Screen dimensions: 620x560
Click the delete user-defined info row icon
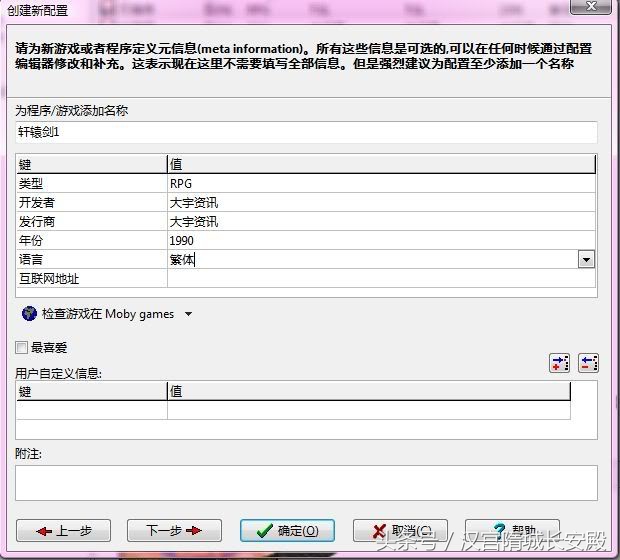[x=588, y=364]
